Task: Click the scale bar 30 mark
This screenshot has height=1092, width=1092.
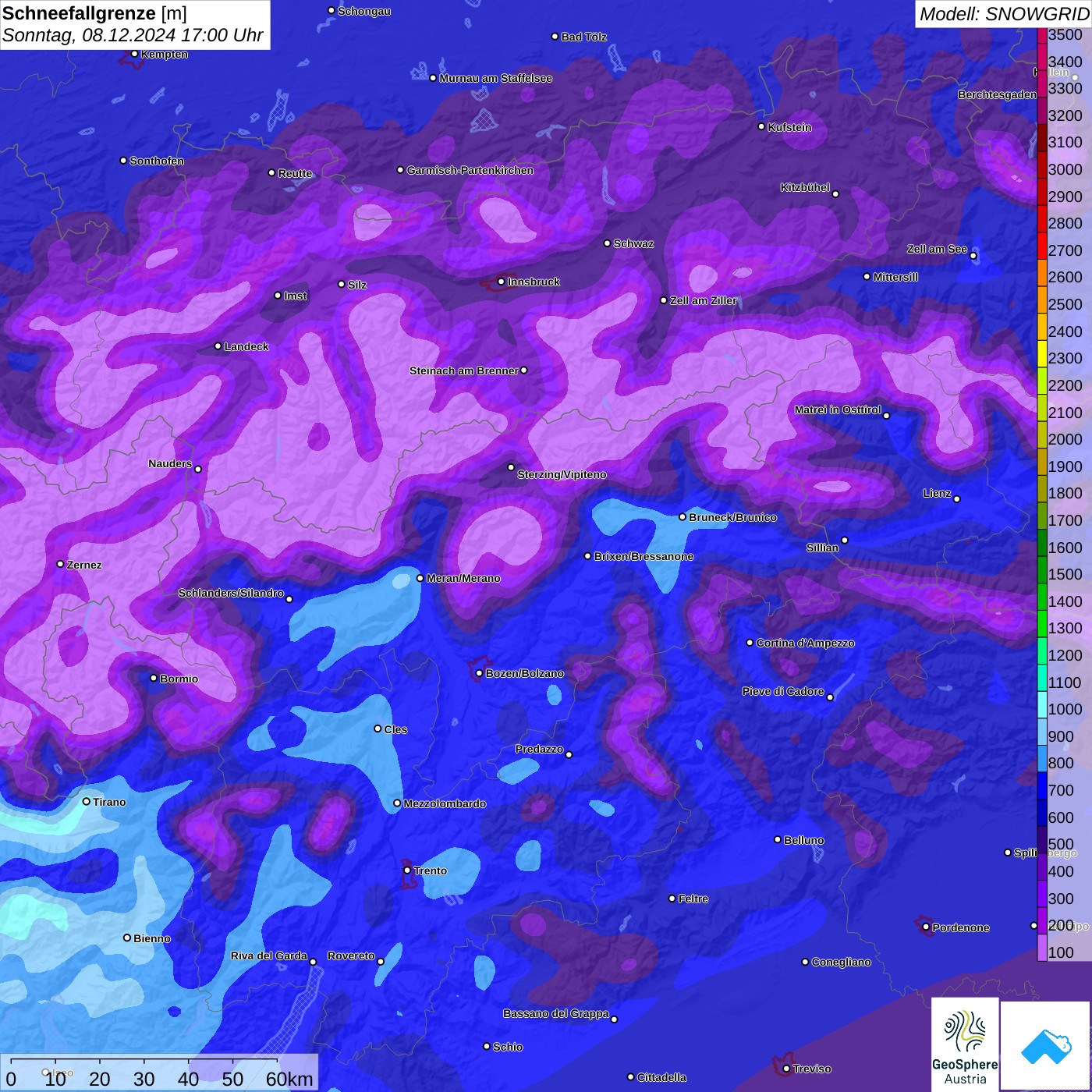Action: tap(144, 1080)
